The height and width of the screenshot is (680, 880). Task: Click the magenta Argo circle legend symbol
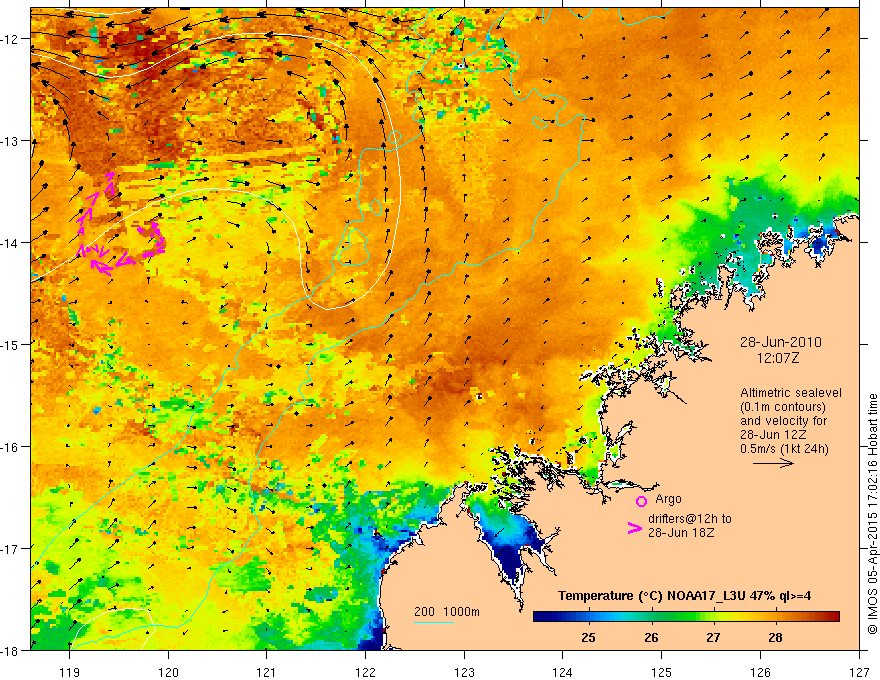tap(641, 502)
